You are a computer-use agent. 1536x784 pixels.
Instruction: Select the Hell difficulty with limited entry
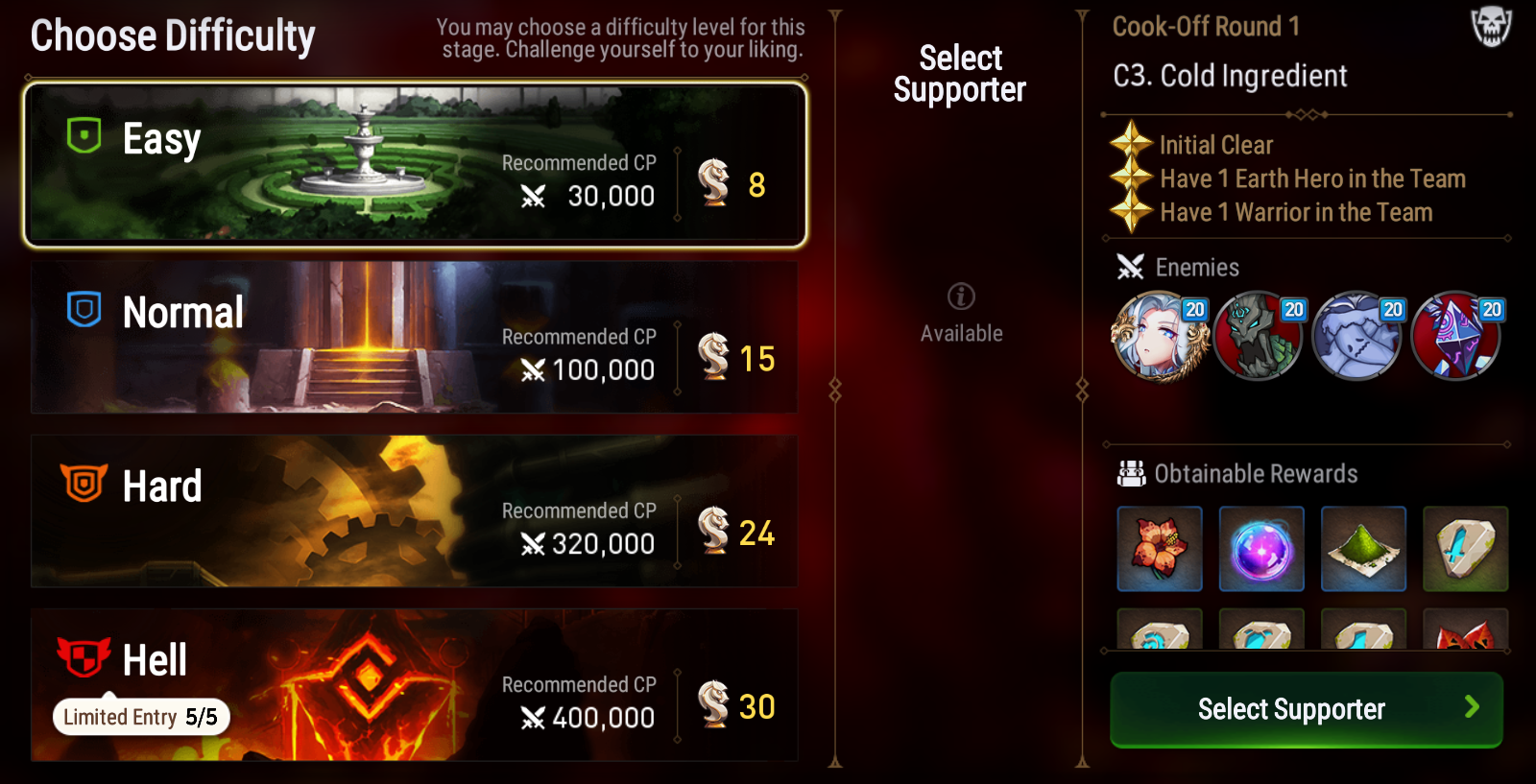[415, 685]
